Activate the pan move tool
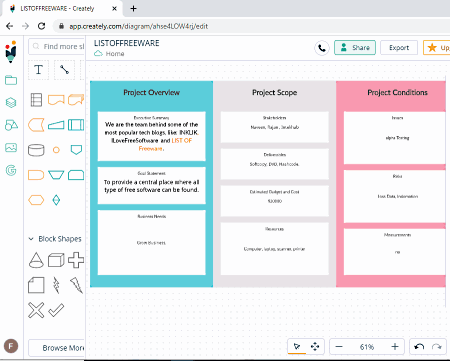 point(315,347)
